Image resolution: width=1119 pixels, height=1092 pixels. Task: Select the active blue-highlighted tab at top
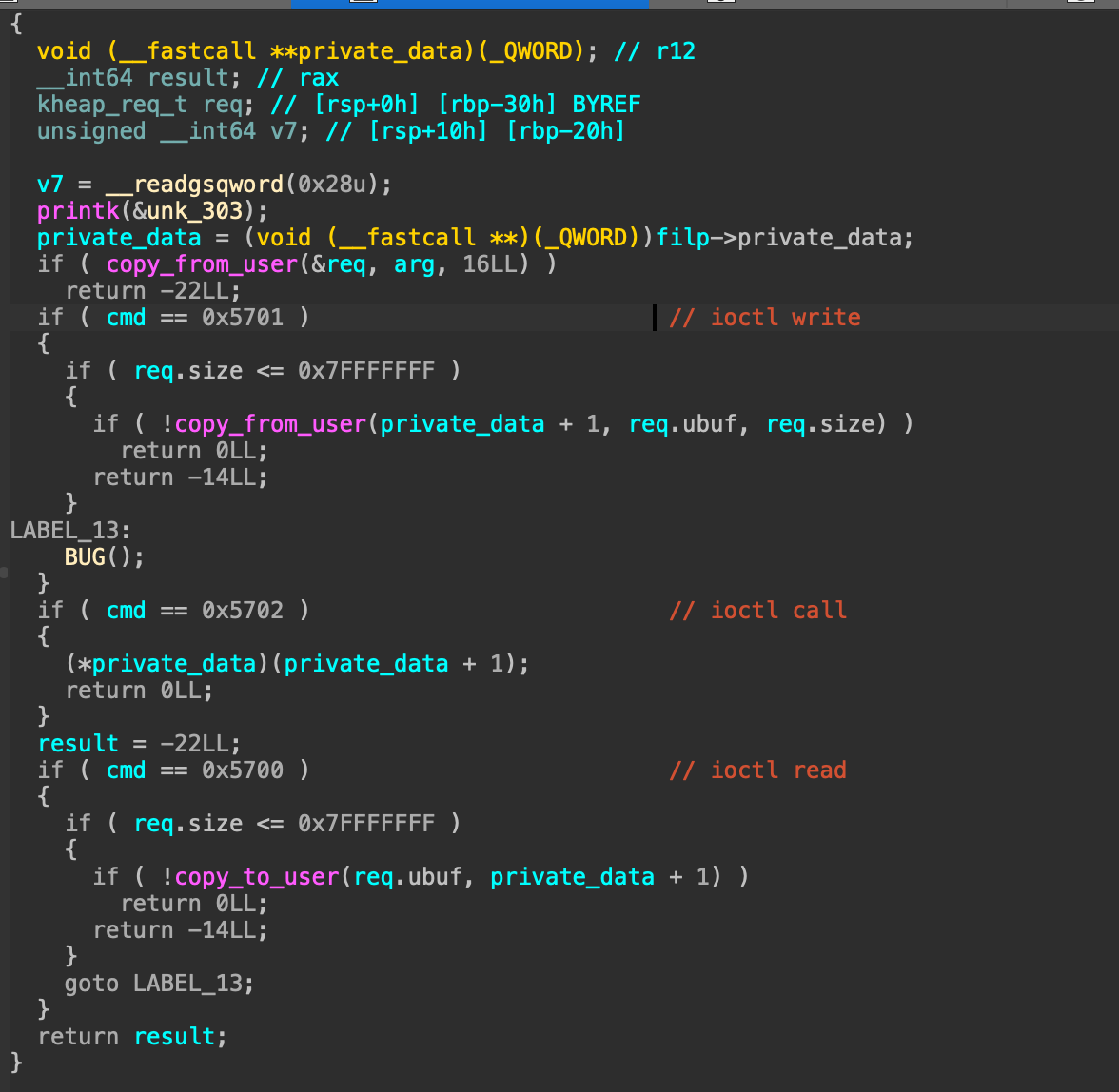[469, 4]
